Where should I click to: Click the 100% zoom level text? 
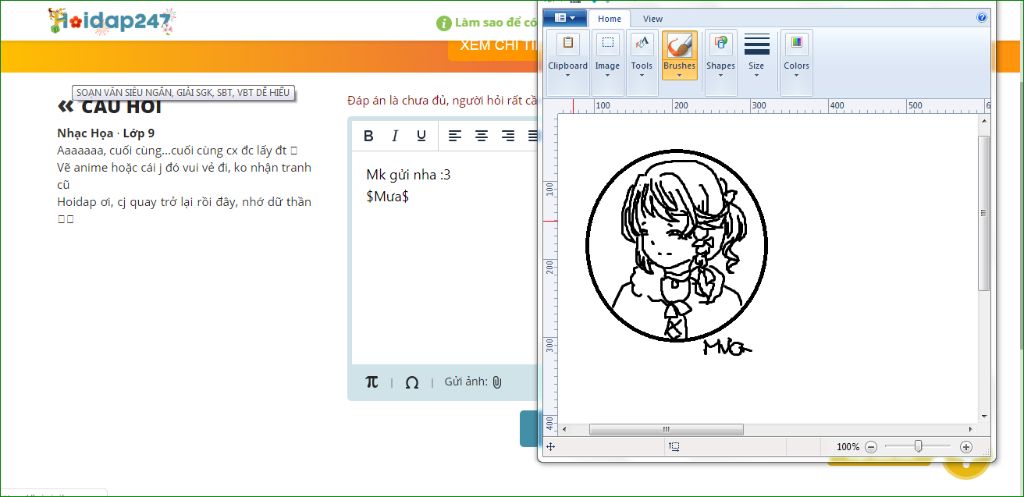tap(848, 447)
